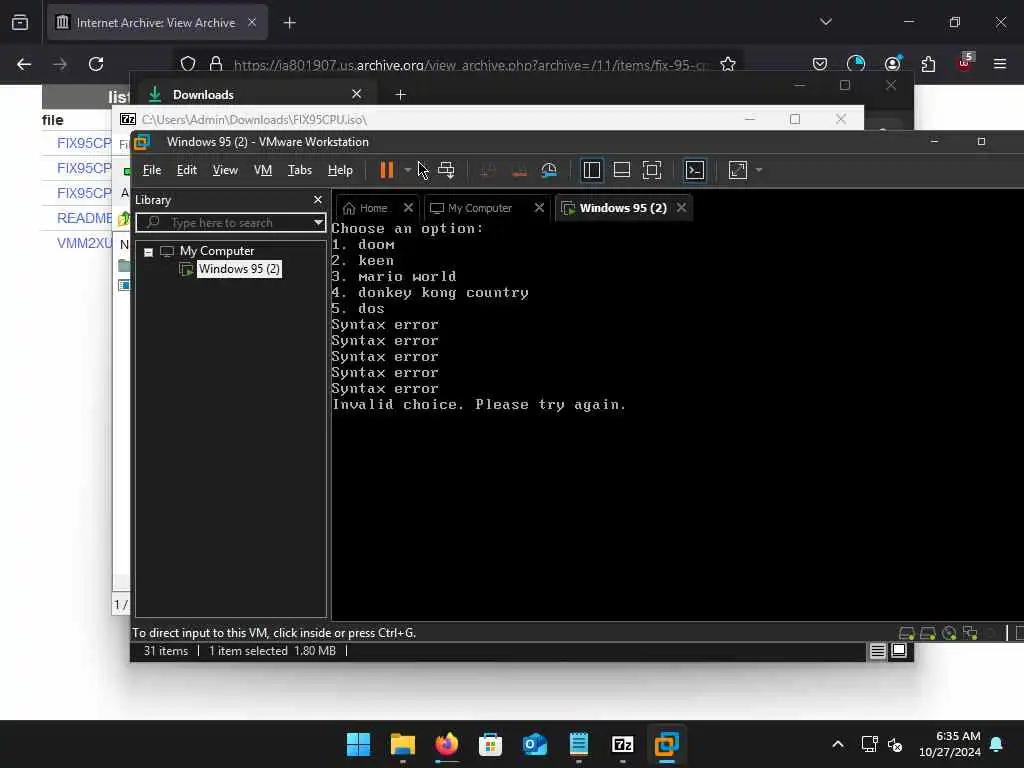Switch file explorer to large icons view
Viewport: 1024px width, 768px height.
click(x=899, y=650)
